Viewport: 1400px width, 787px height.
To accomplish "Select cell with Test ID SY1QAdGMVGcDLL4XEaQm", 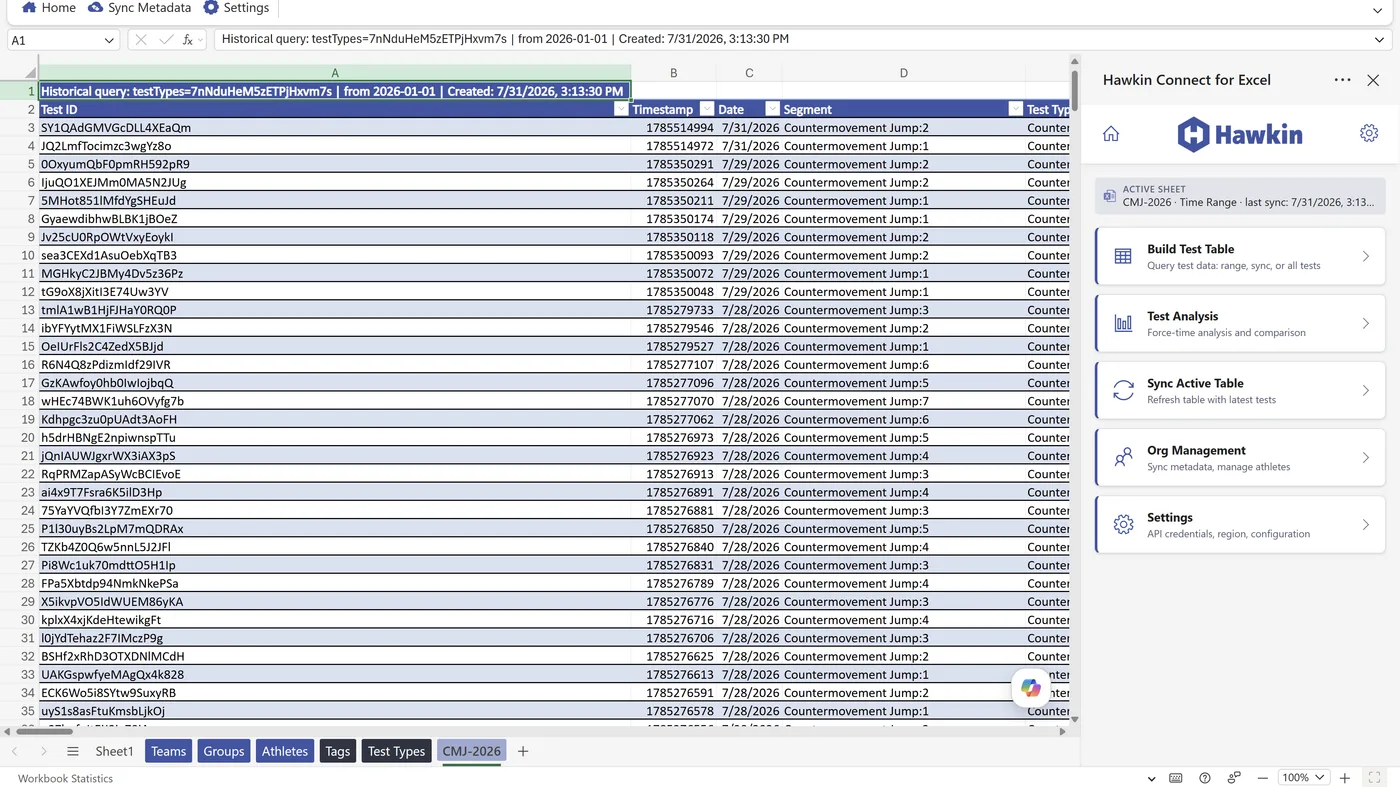I will pos(335,128).
